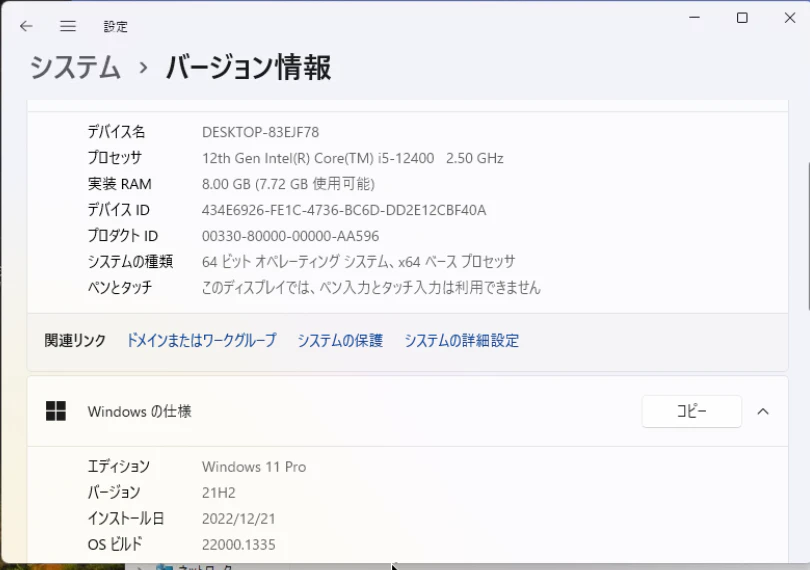Maximize the Settings window

pos(742,18)
